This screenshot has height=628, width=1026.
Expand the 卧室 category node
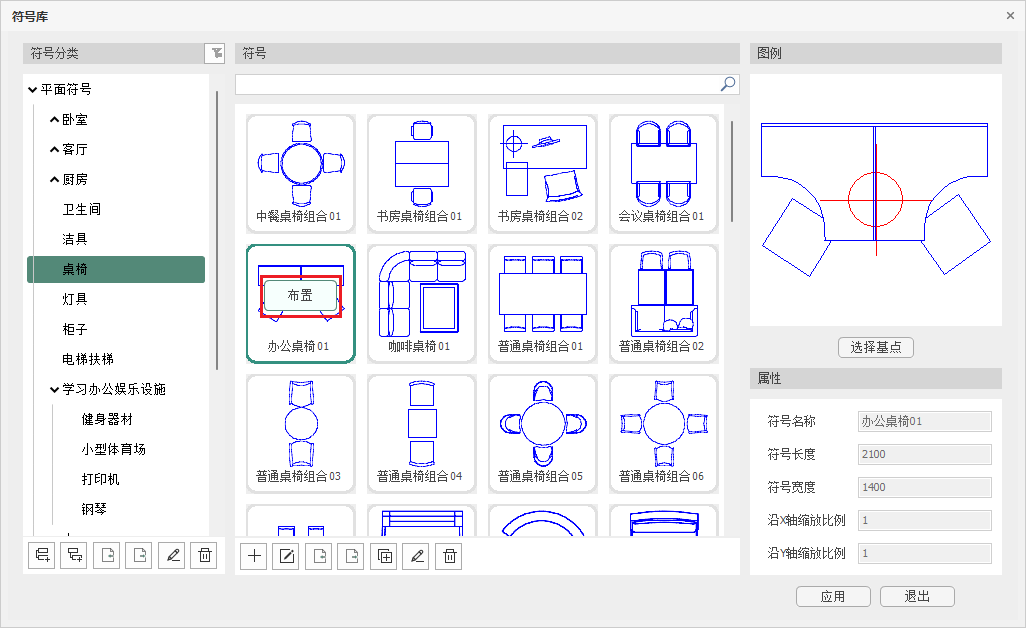54,120
